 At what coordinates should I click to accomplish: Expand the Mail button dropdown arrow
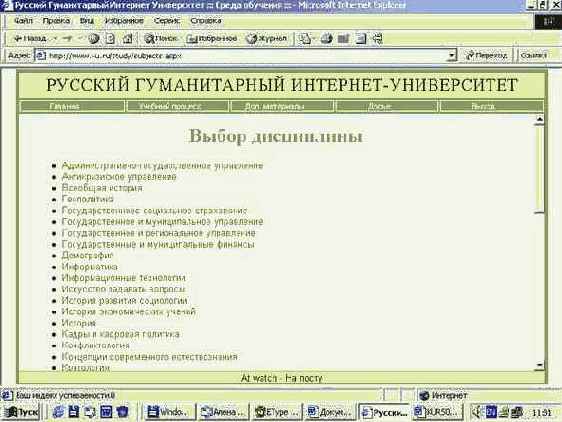[x=314, y=38]
